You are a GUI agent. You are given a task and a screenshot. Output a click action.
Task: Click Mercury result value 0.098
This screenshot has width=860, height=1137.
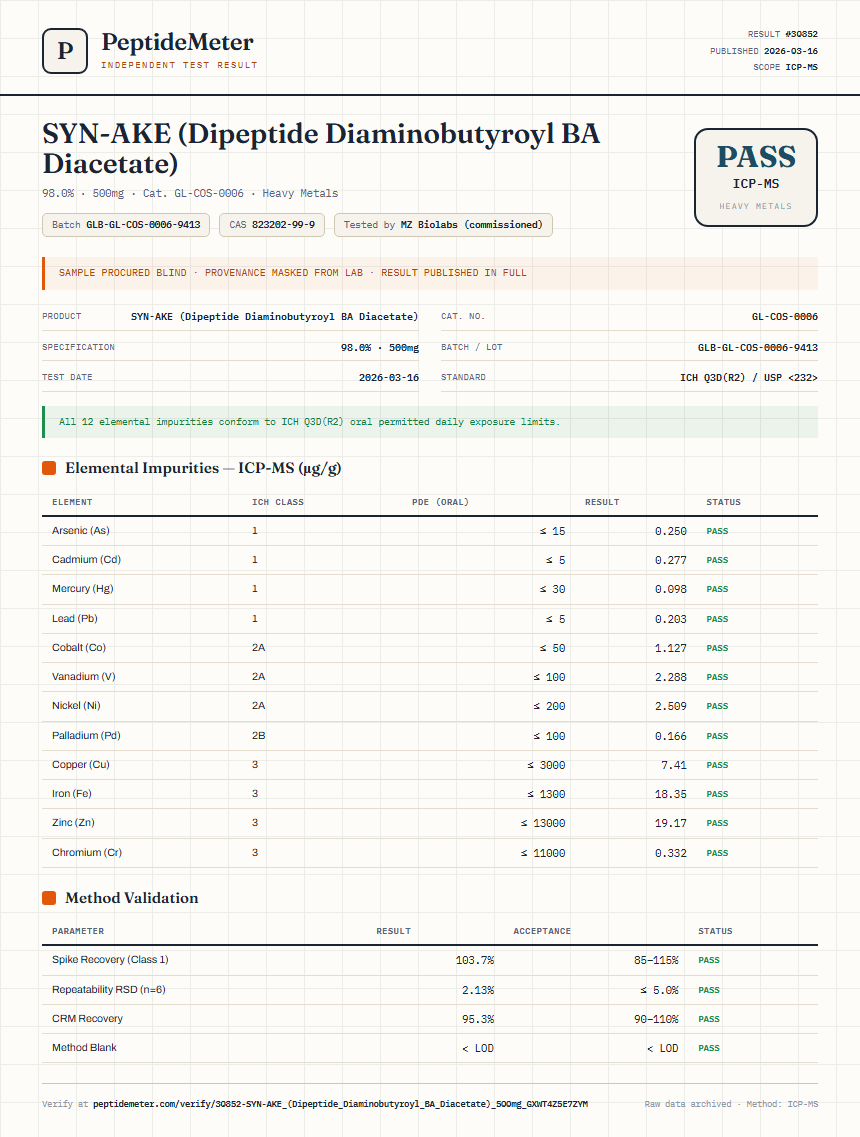click(671, 590)
